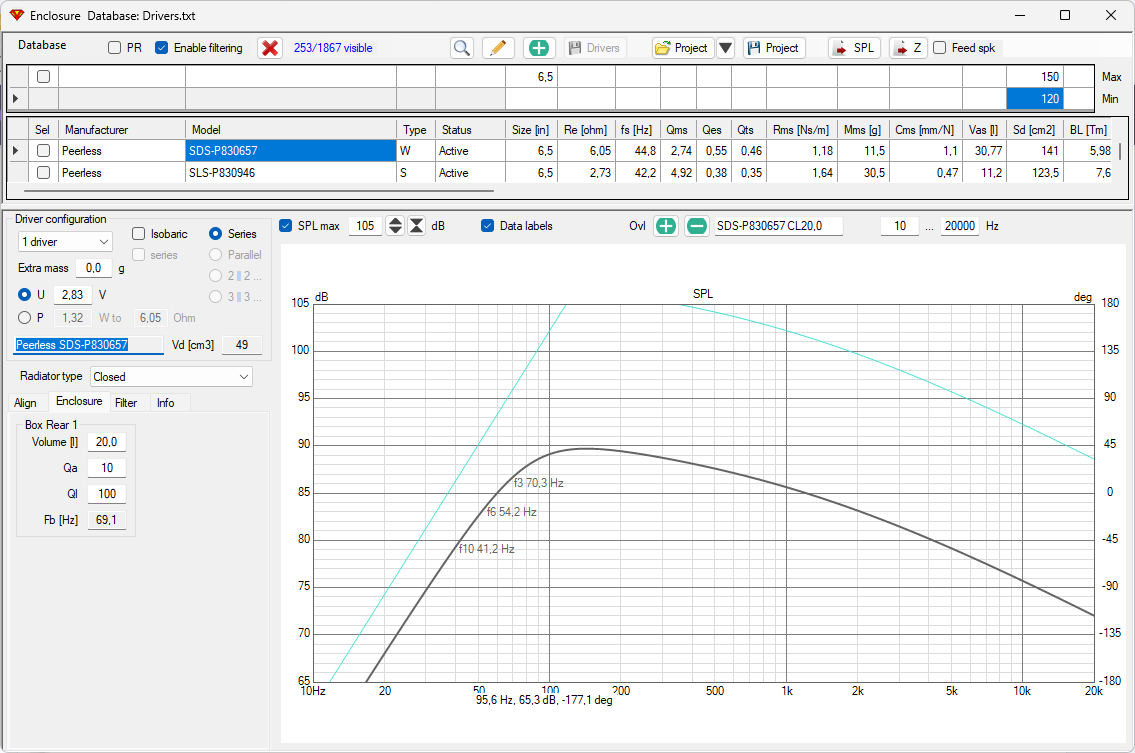Click the Sd Max filter cell 150

click(x=1035, y=77)
